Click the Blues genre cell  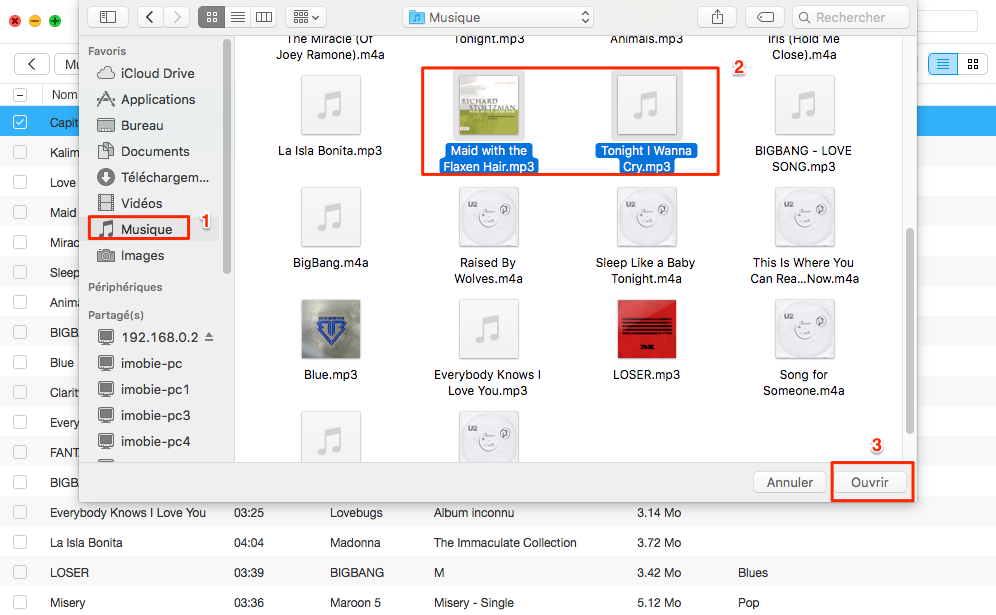coord(753,572)
